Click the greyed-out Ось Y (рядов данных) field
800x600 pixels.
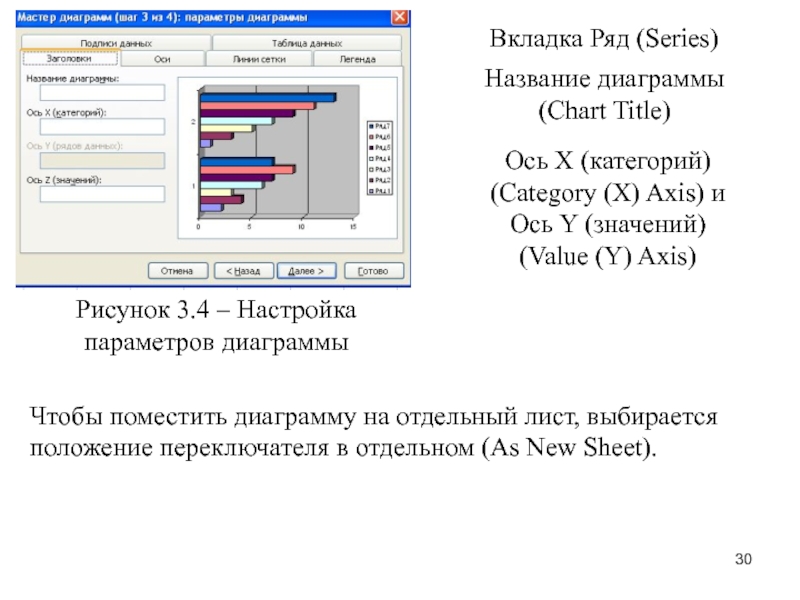pos(101,160)
